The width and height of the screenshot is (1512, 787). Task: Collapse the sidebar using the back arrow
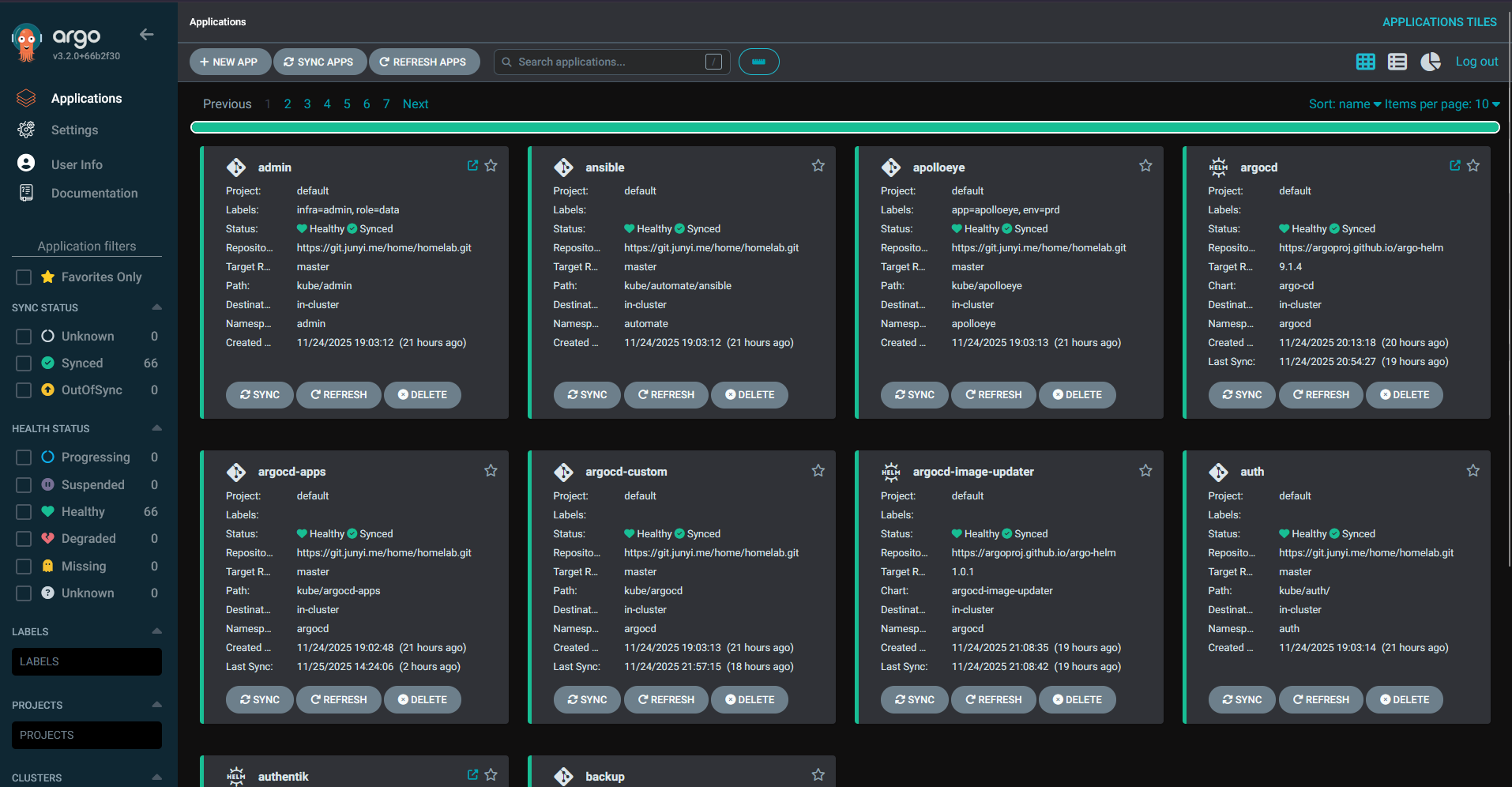[146, 34]
